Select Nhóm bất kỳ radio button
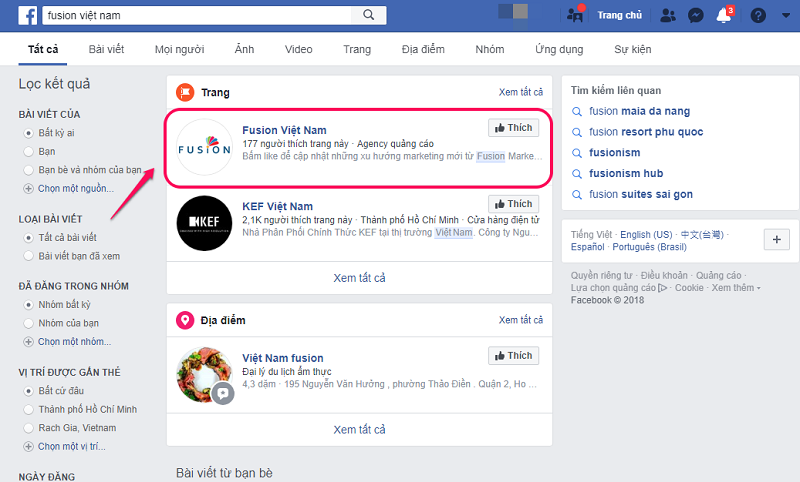 (x=29, y=305)
